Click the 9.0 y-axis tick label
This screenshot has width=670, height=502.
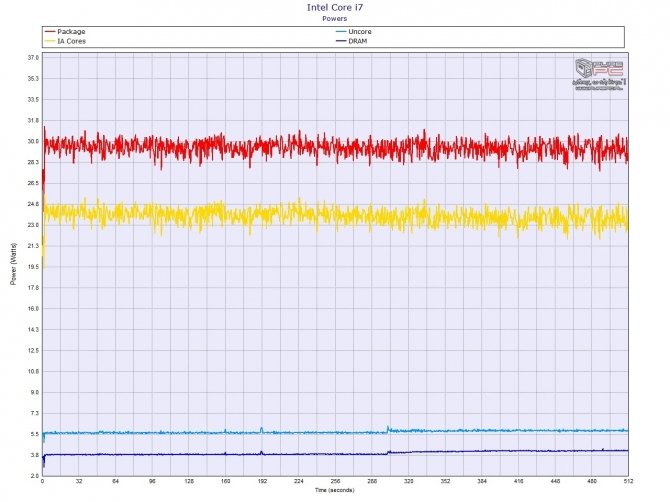(x=35, y=393)
